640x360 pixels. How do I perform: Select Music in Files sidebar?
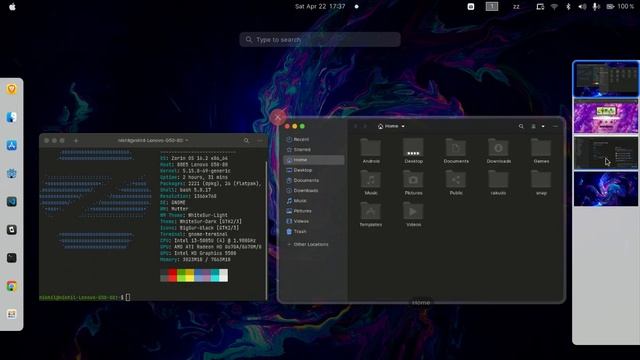tap(313, 201)
